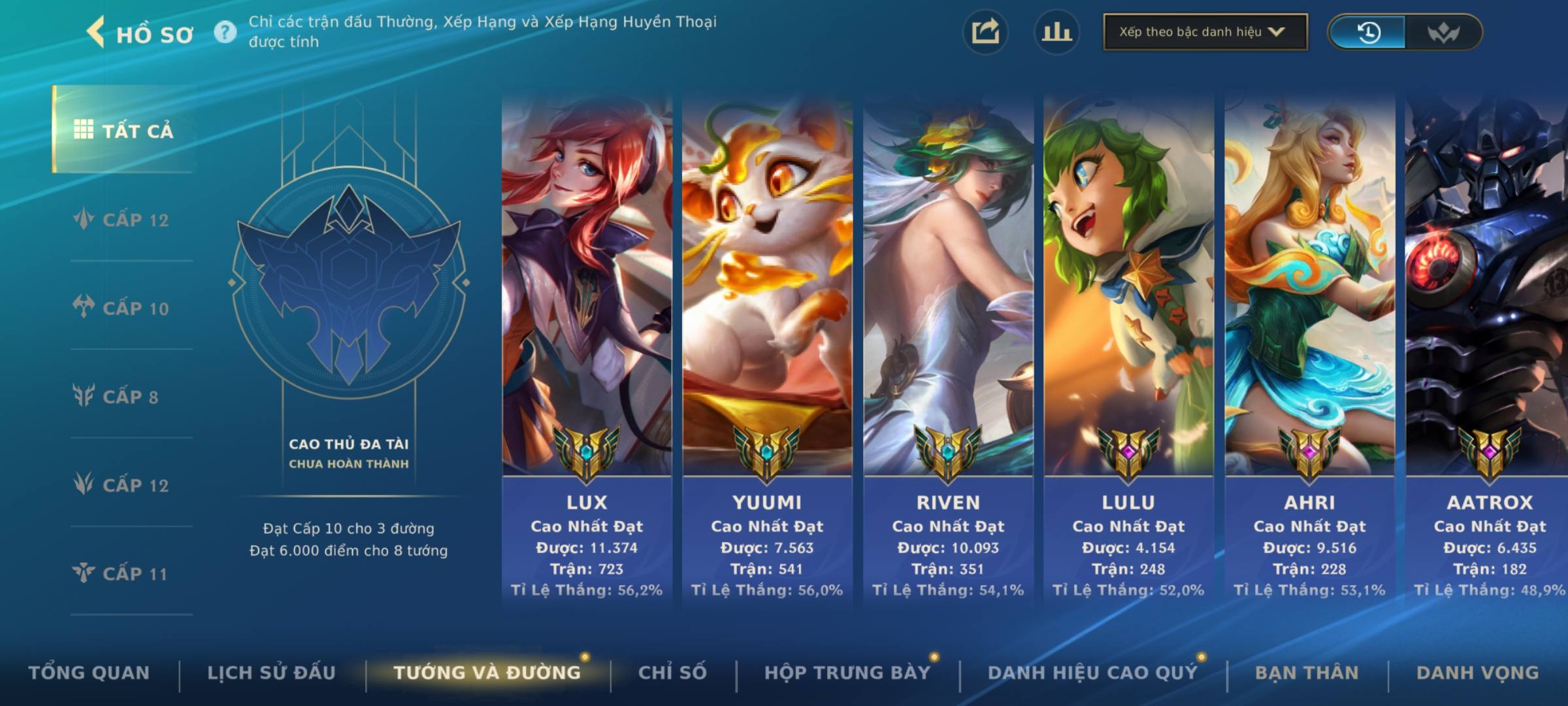The height and width of the screenshot is (706, 1568).
Task: Select the Cấp 11 lane filter
Action: click(122, 573)
